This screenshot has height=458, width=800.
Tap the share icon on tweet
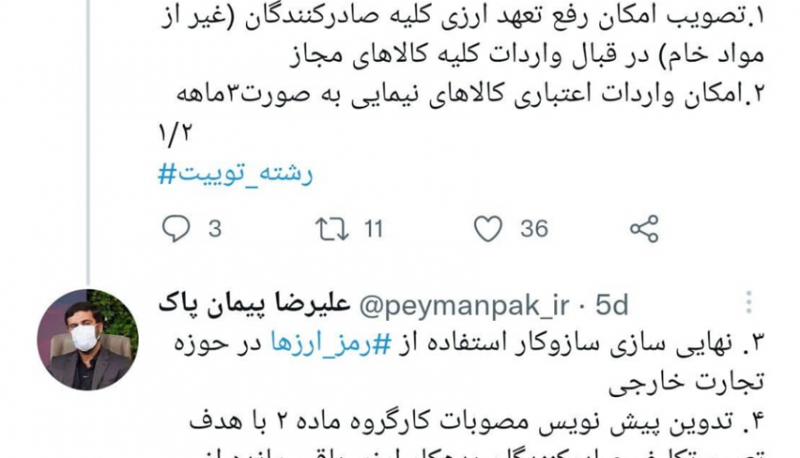click(x=644, y=228)
